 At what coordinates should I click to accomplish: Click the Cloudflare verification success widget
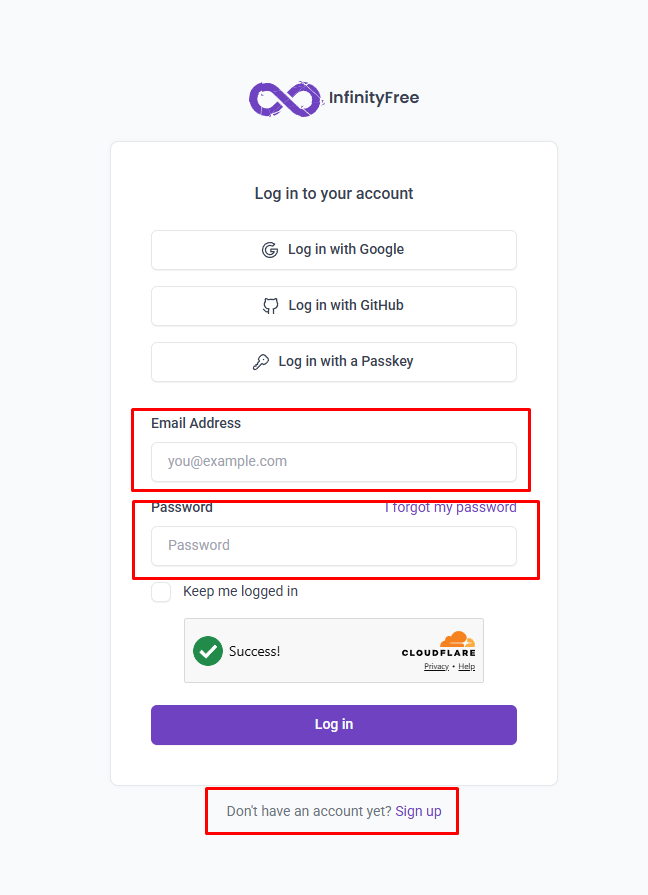pos(333,650)
